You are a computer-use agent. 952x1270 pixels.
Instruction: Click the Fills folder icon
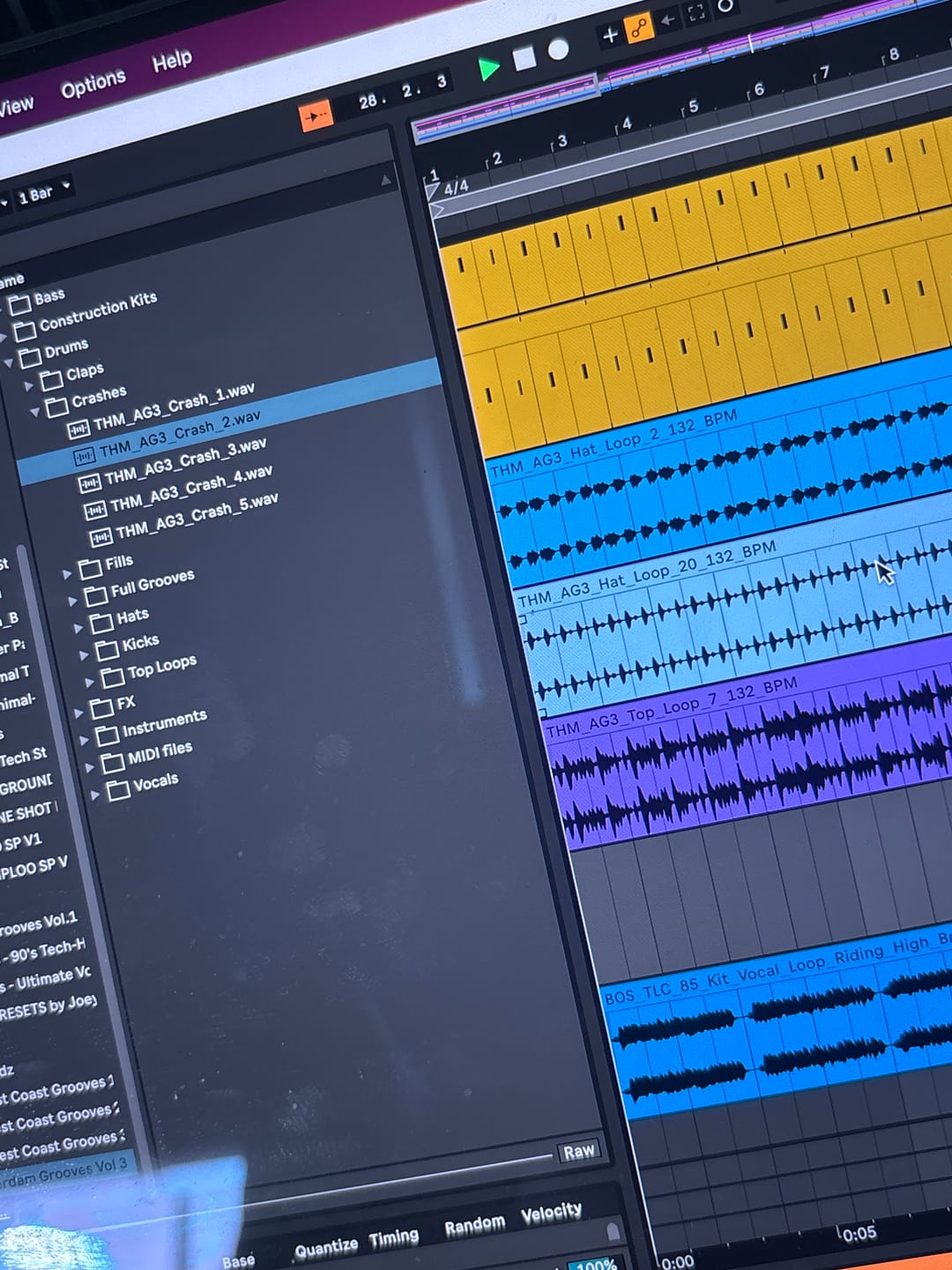tap(90, 569)
